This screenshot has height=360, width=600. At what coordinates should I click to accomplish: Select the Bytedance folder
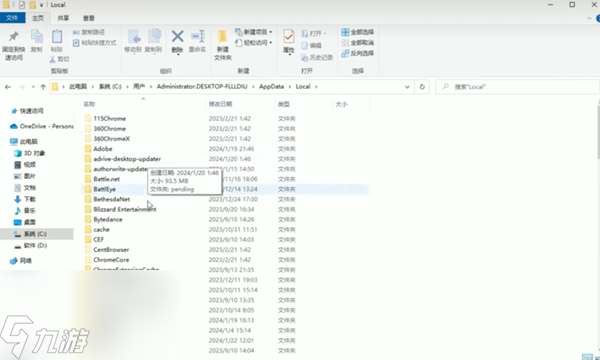(x=108, y=219)
